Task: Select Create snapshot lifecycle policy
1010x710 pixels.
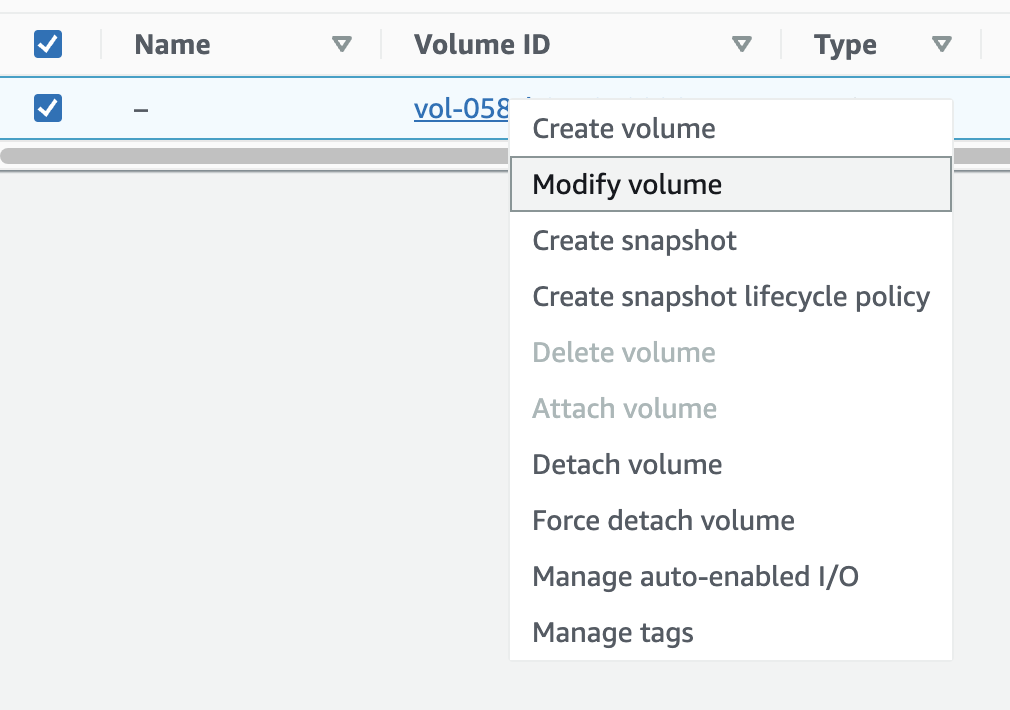Action: click(731, 297)
